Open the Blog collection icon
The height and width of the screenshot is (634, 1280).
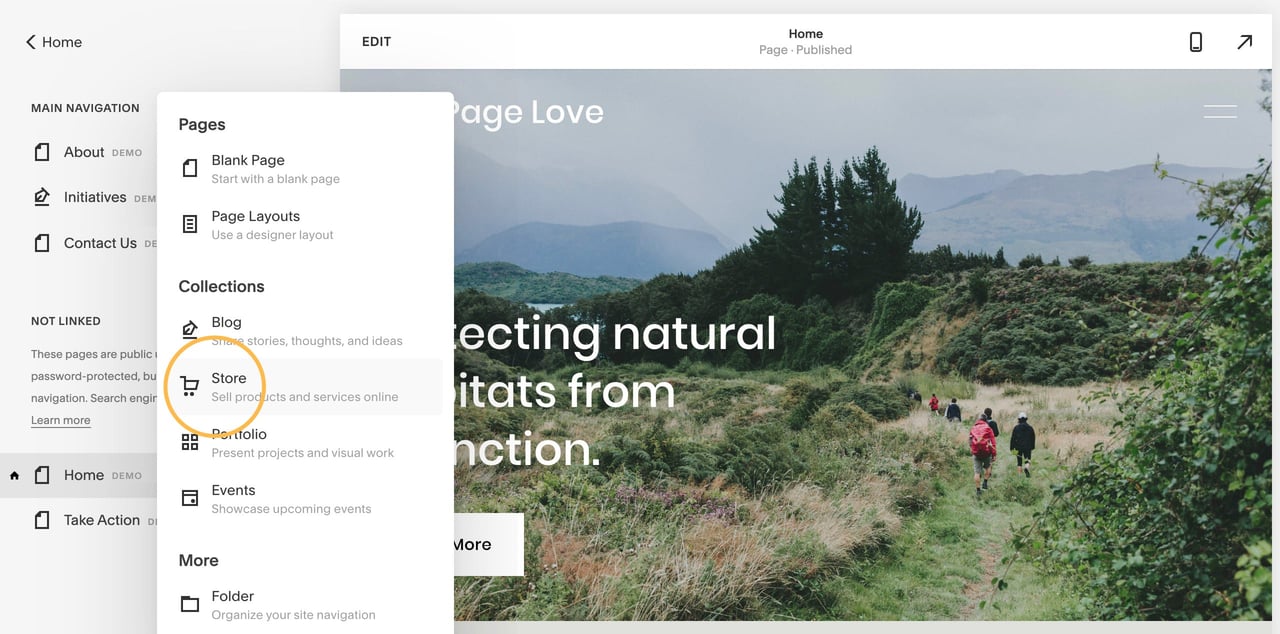tap(189, 330)
